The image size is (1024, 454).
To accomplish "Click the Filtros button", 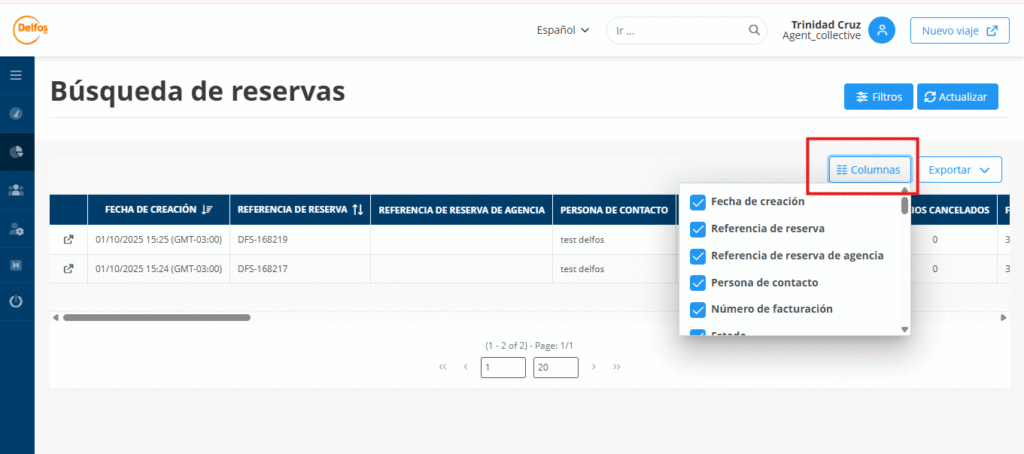I will pos(877,97).
